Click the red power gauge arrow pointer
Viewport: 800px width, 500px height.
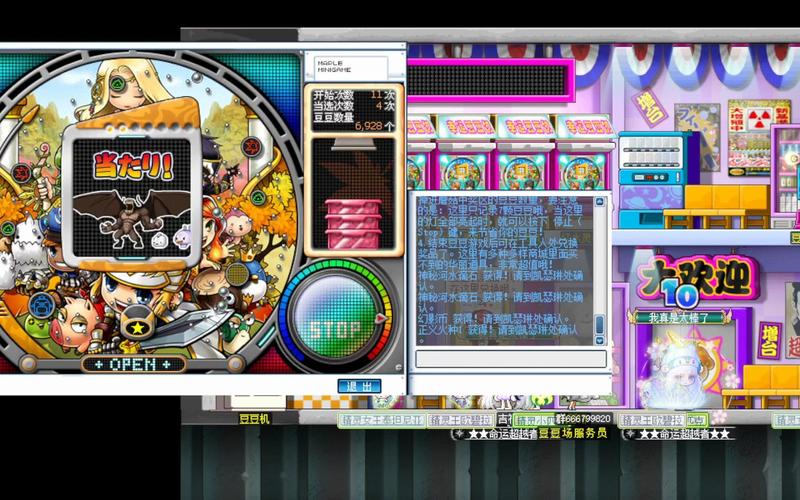click(381, 318)
